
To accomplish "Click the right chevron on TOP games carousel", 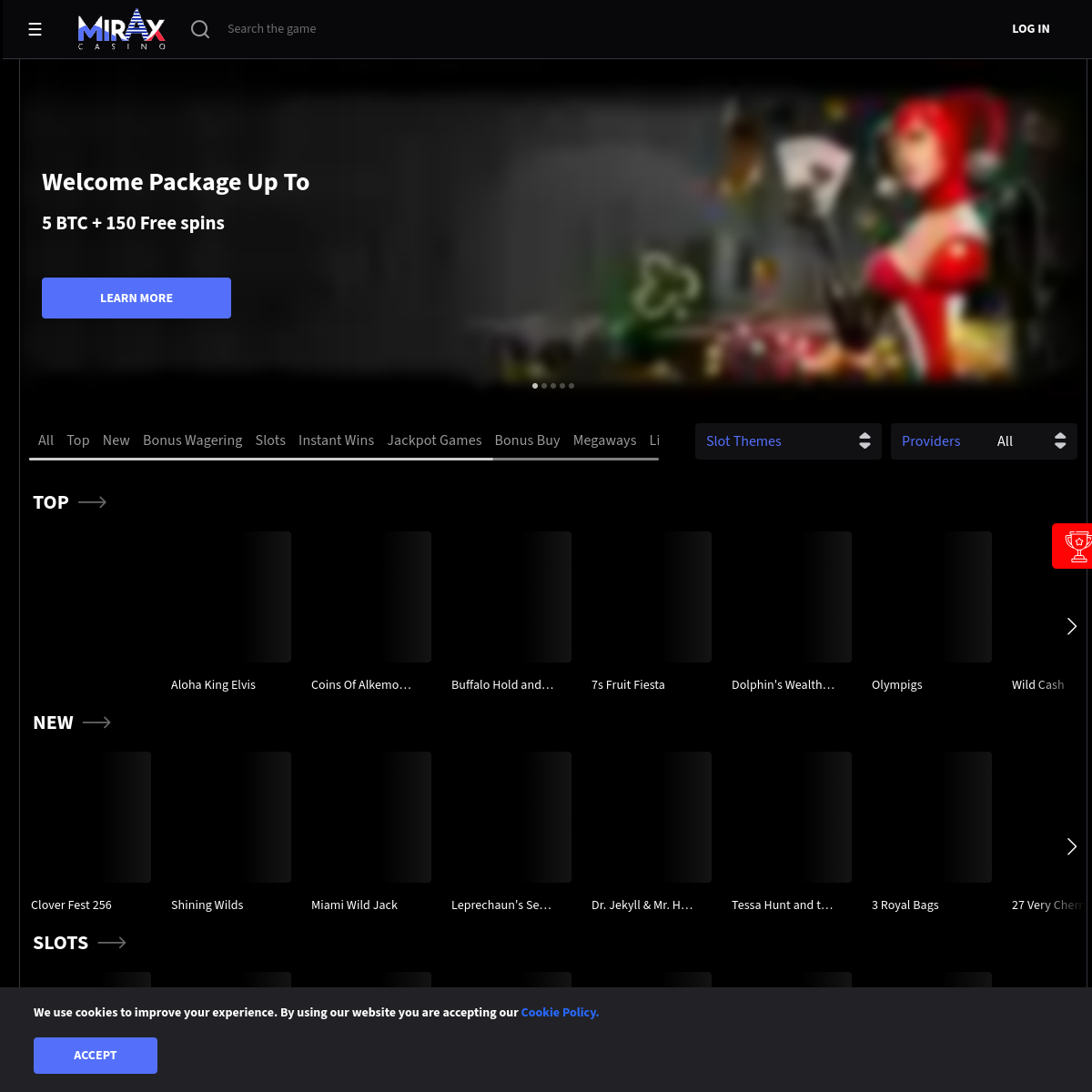I will (x=1072, y=626).
